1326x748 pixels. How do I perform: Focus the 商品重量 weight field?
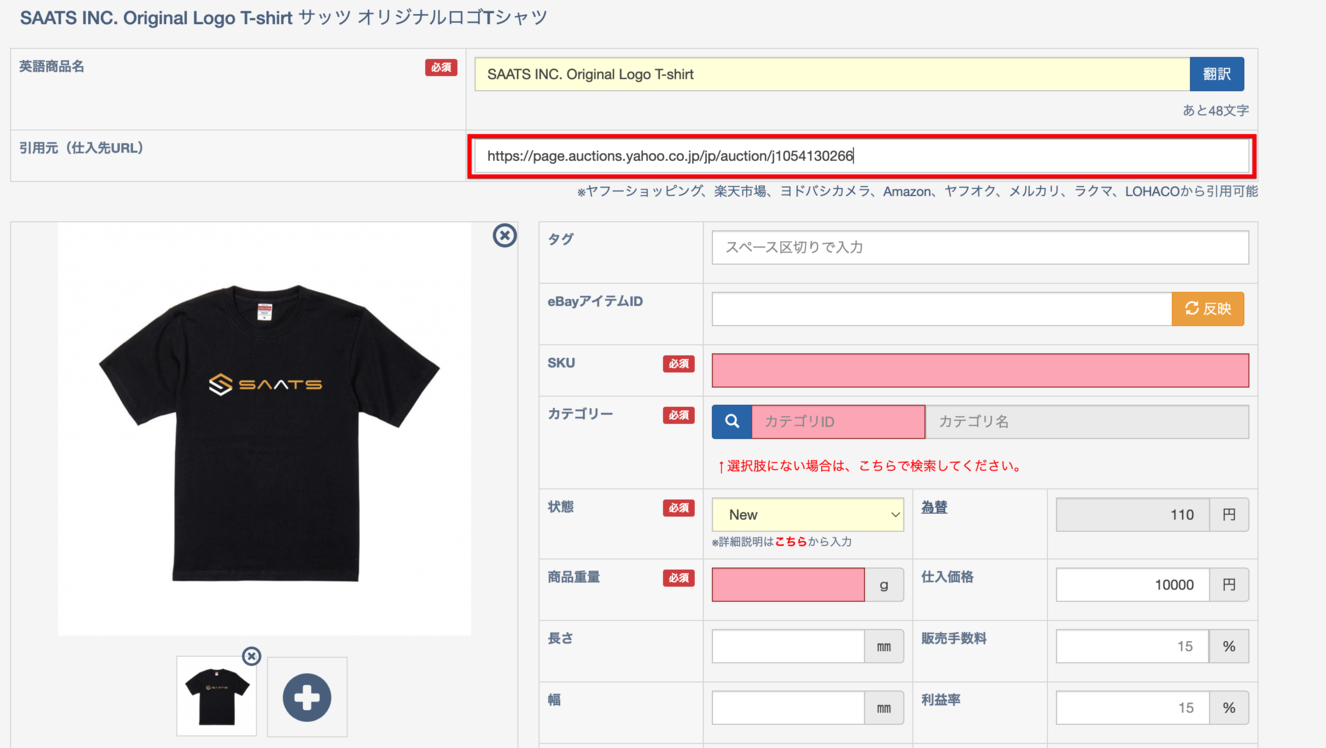pyautogui.click(x=788, y=585)
